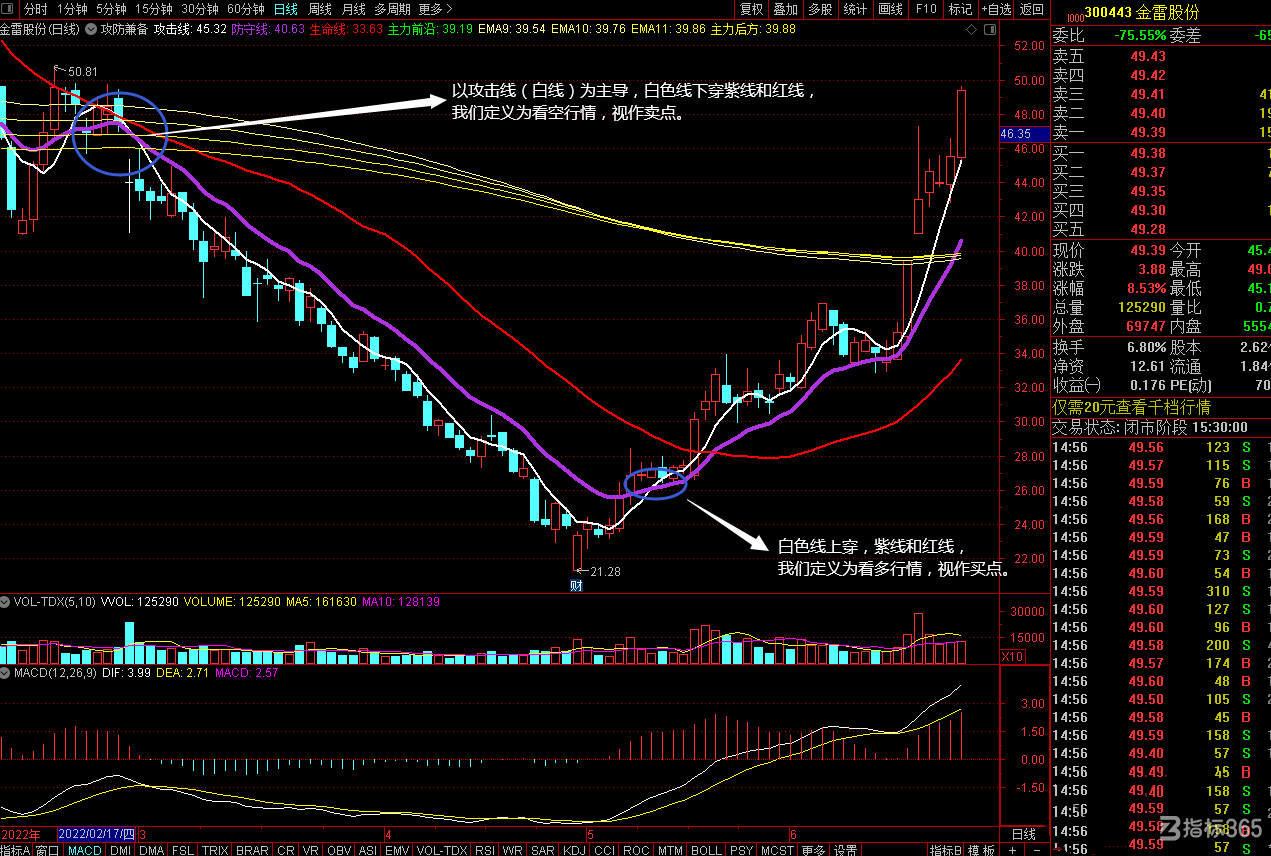
Task: Select the EMV indicator tab
Action: click(x=397, y=850)
